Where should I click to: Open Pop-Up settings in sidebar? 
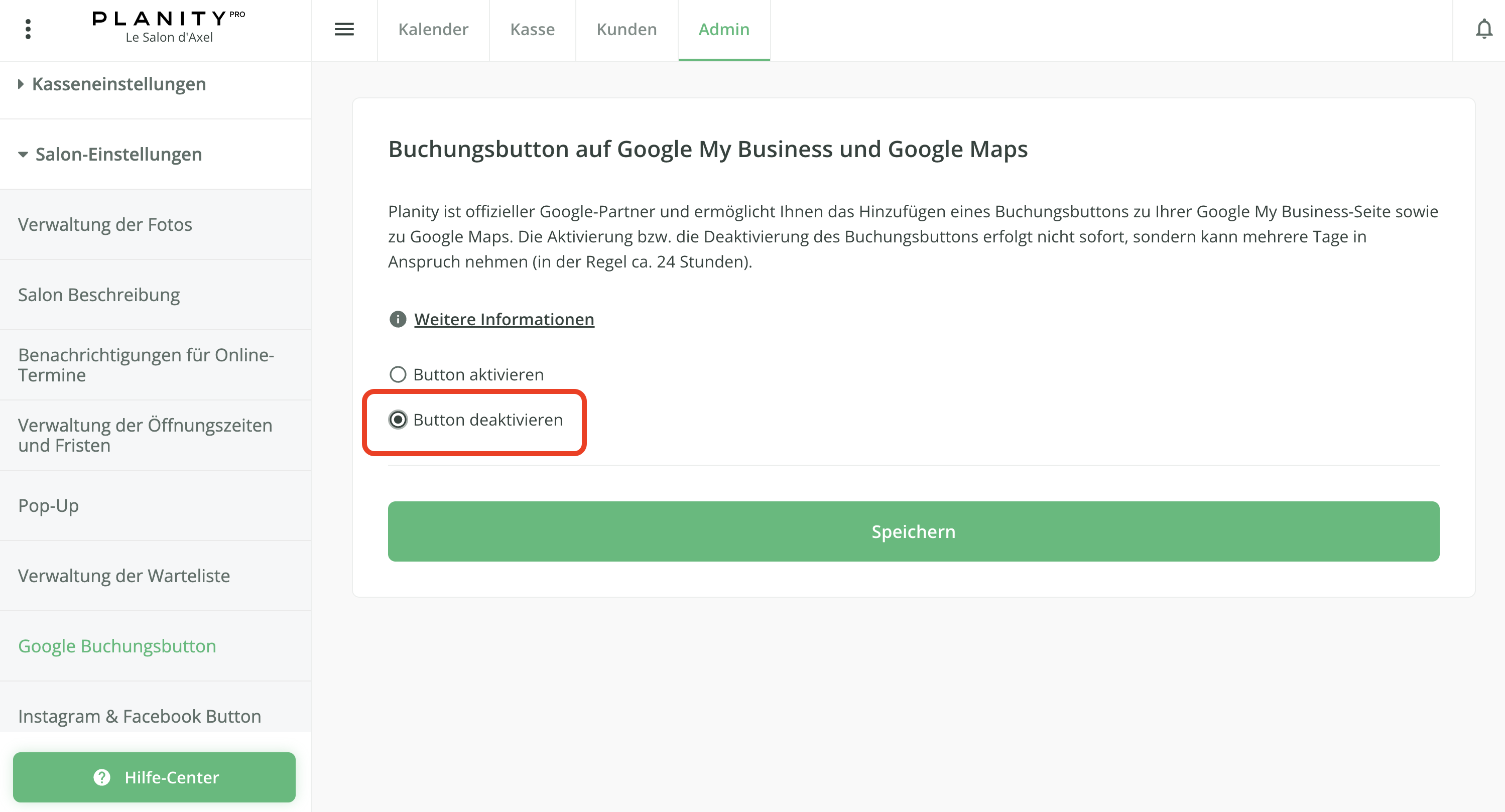[x=49, y=505]
